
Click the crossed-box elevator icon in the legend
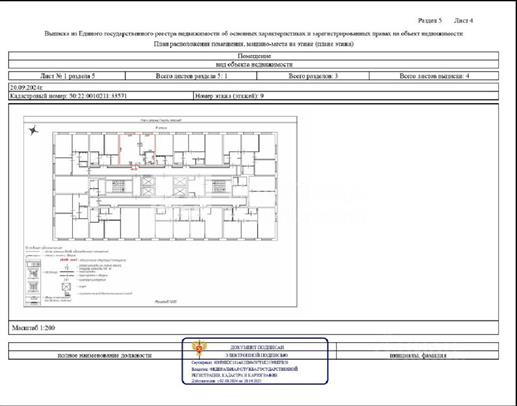coord(66,287)
